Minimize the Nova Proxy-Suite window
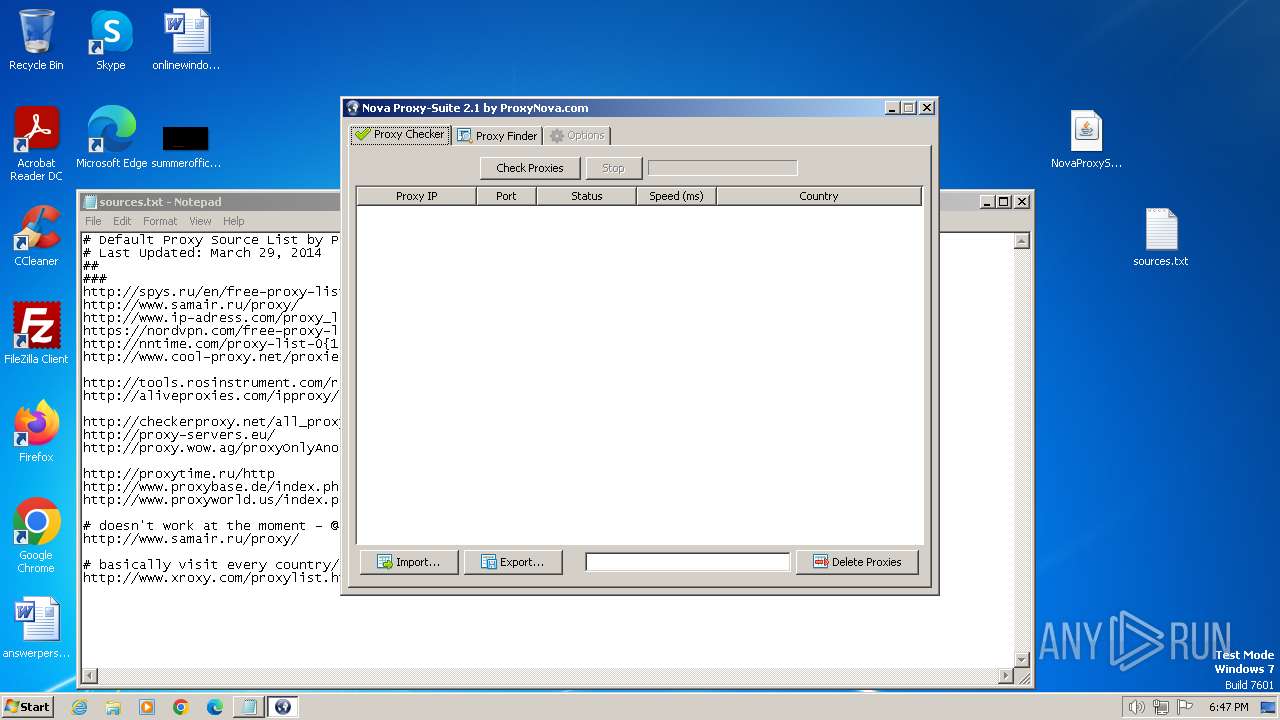 891,108
